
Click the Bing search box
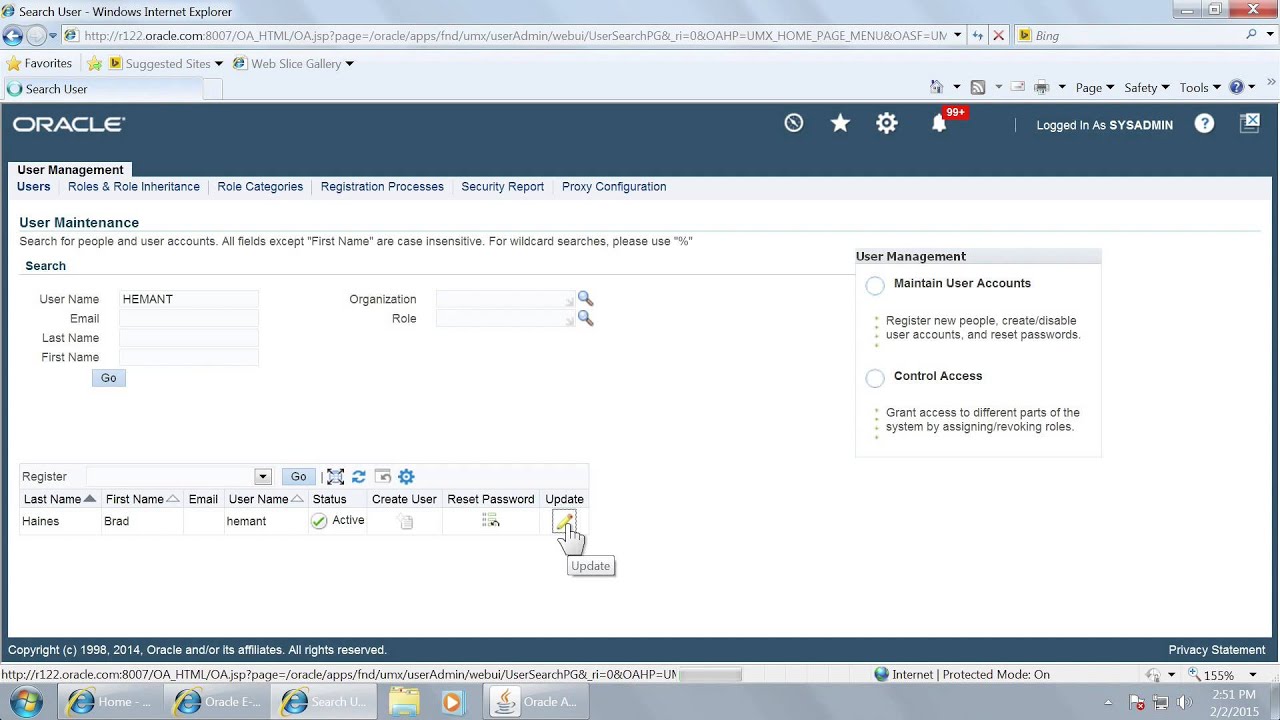tap(1135, 35)
